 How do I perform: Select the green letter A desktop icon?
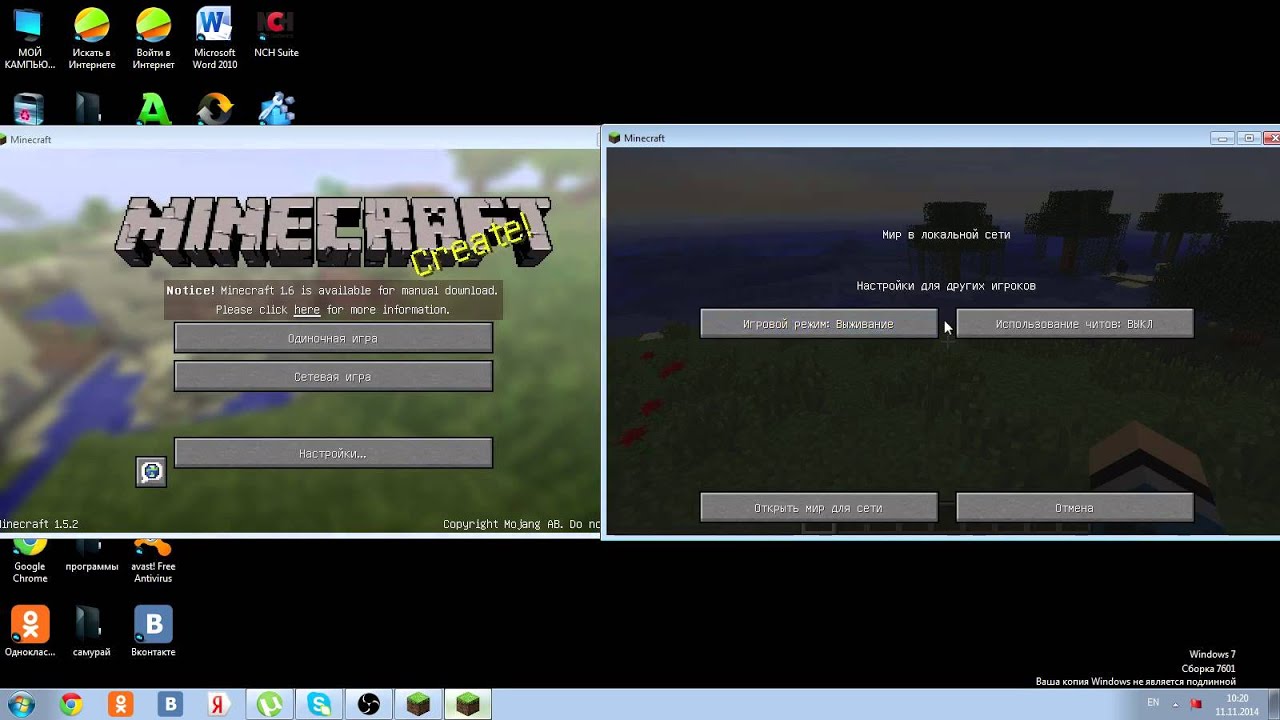(154, 109)
